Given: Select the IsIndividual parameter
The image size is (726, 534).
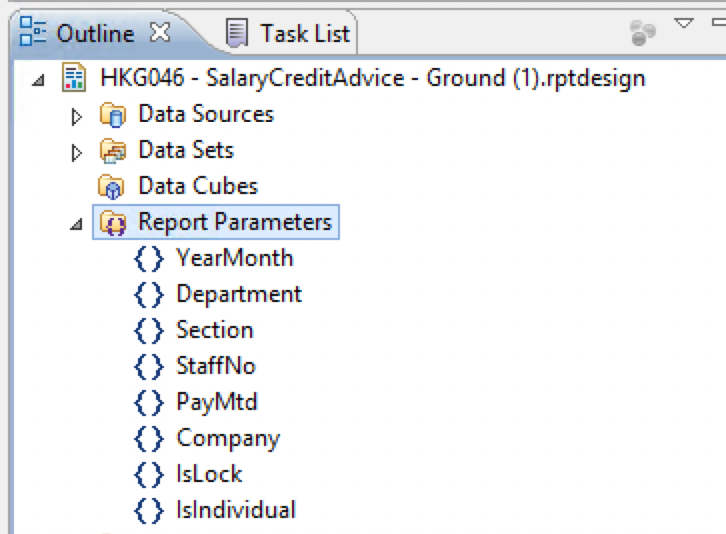Looking at the screenshot, I should point(235,510).
